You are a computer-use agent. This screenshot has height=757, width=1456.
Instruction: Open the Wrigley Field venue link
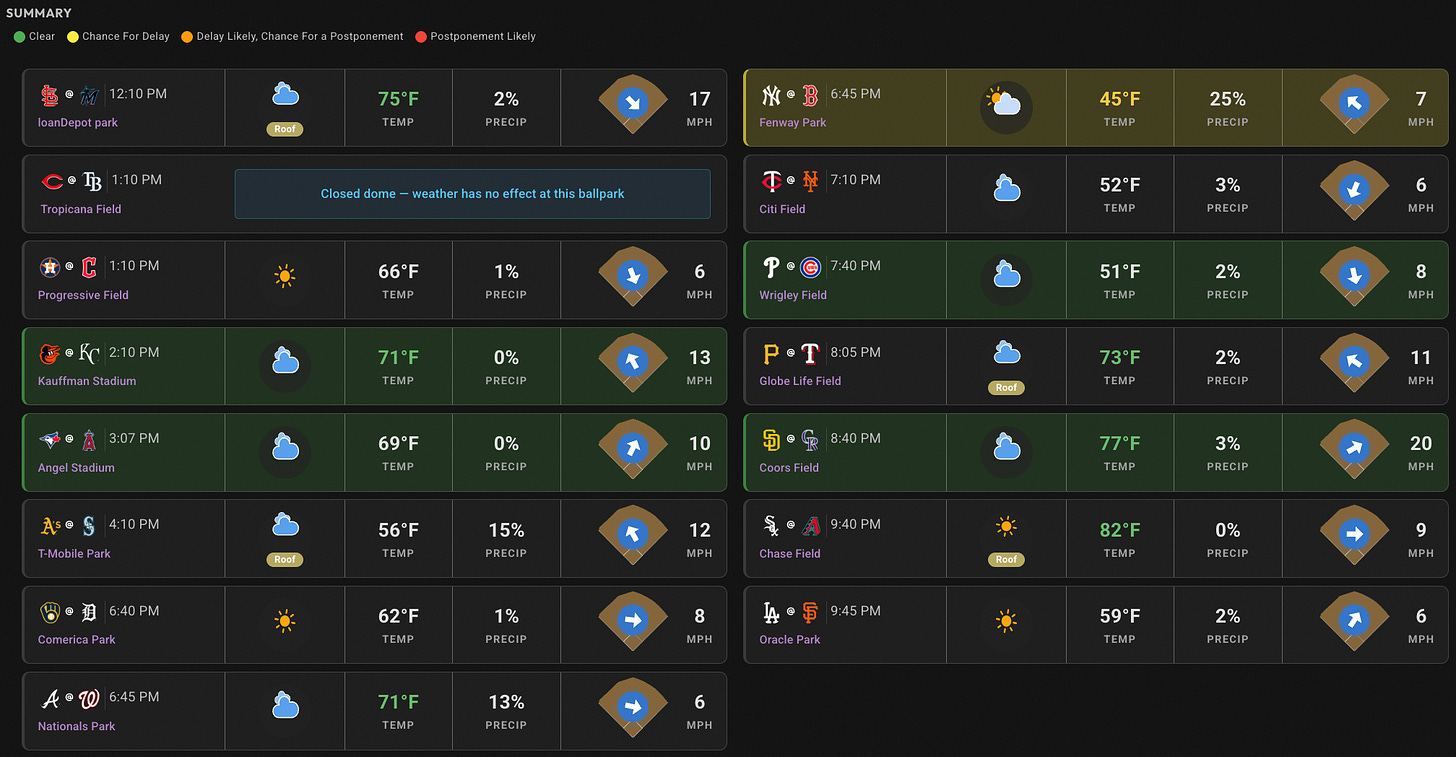point(793,295)
